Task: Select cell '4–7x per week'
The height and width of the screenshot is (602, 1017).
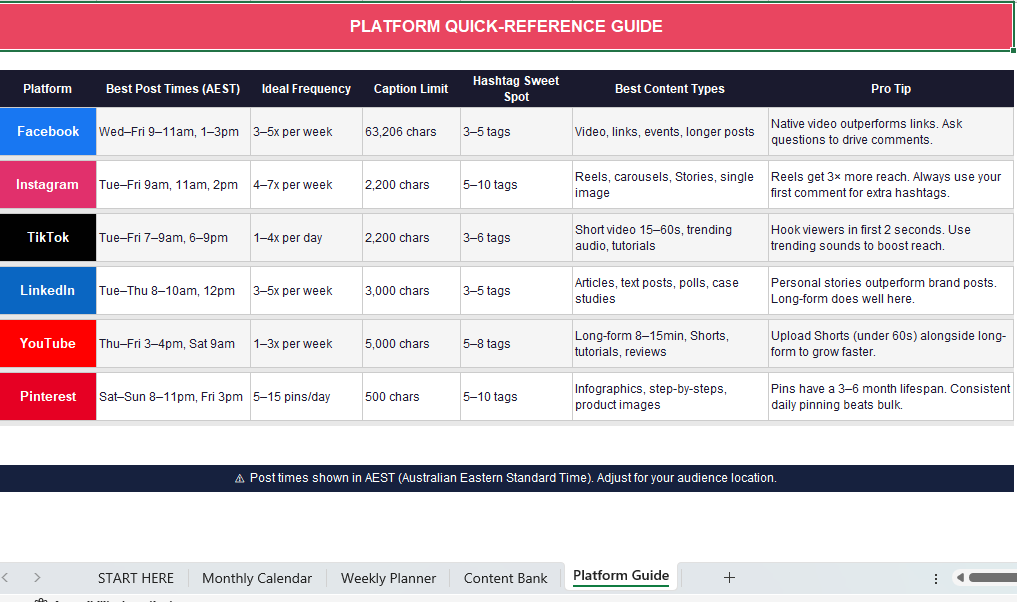Action: click(x=306, y=185)
